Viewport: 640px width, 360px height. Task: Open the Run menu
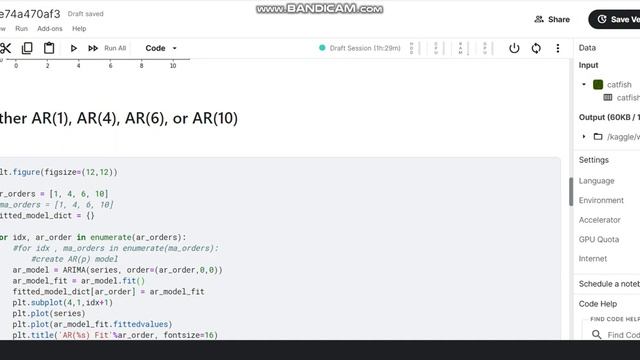[21, 29]
